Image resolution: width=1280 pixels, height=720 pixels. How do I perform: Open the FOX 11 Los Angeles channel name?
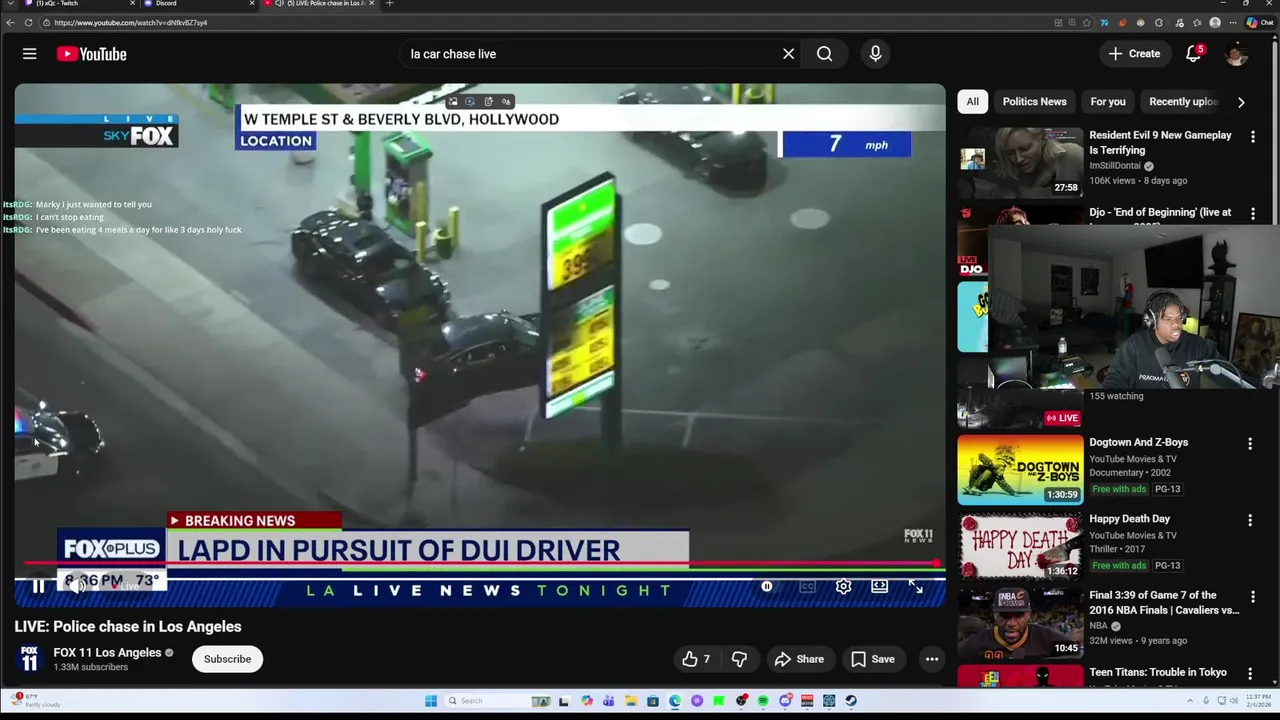coord(107,653)
